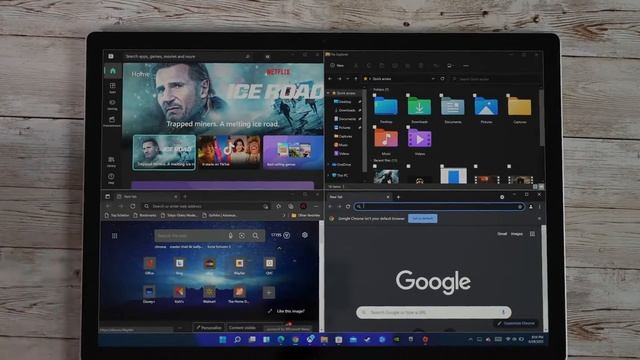Screen dimensions: 640x360
Task: Open Edge tab actions menu icon
Action: (107, 197)
